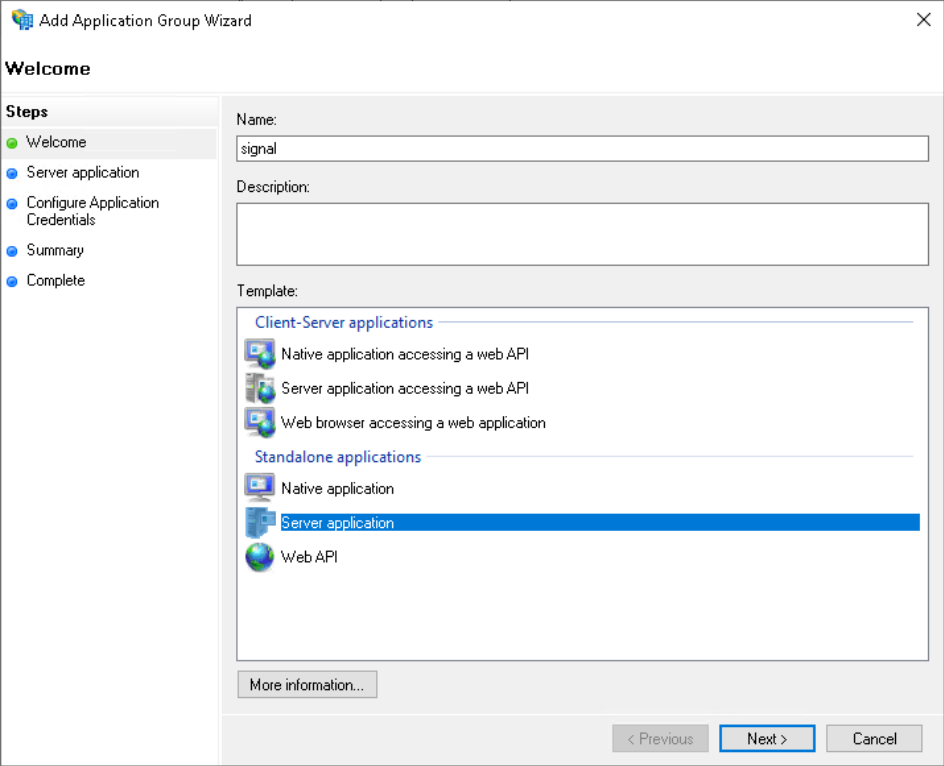Select the Welcome step in sidebar
Screen dimensions: 944x766
[x=56, y=142]
